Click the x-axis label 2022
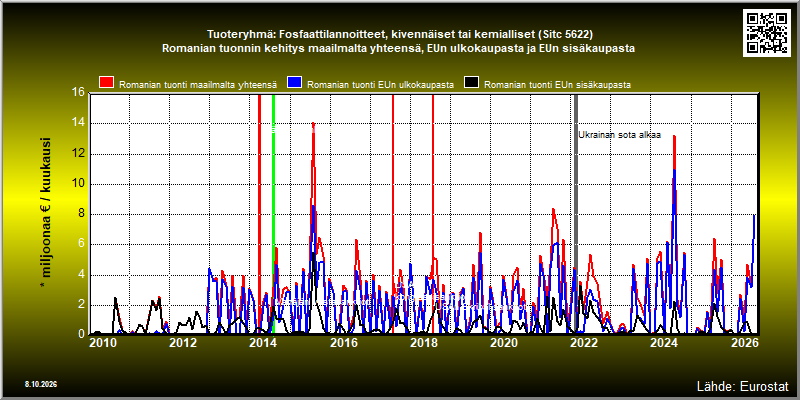 tap(584, 343)
